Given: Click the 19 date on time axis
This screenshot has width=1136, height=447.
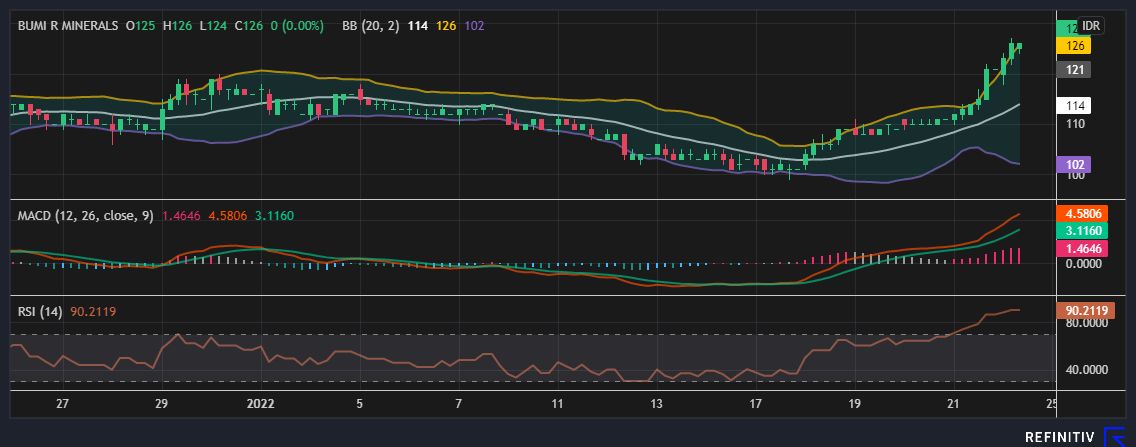Looking at the screenshot, I should pos(854,404).
